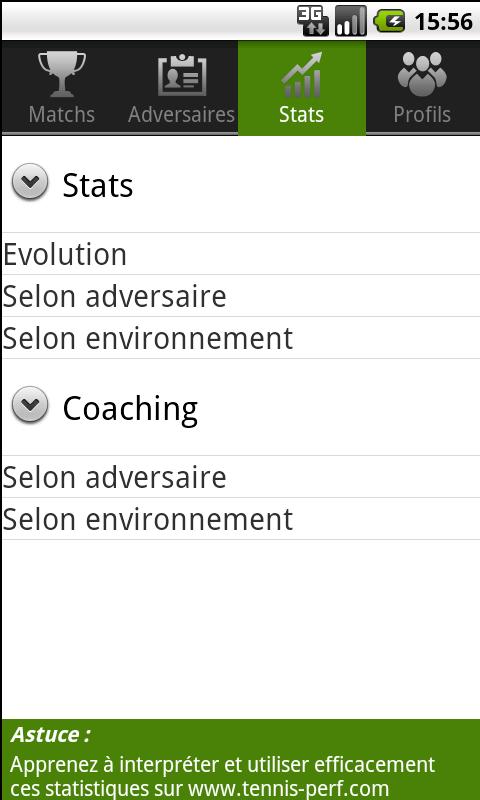The image size is (480, 800).
Task: Tap the 3G data status icon
Action: pyautogui.click(x=313, y=21)
